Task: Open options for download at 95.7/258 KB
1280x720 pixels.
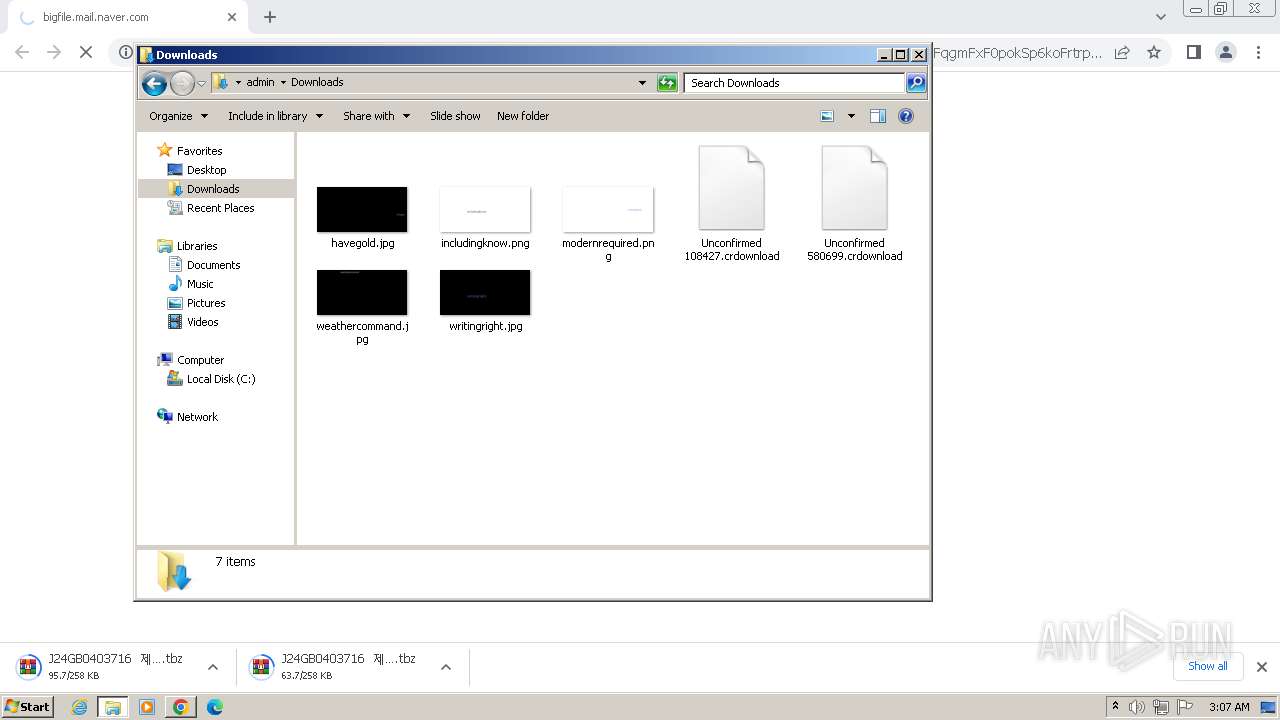Action: tap(213, 667)
